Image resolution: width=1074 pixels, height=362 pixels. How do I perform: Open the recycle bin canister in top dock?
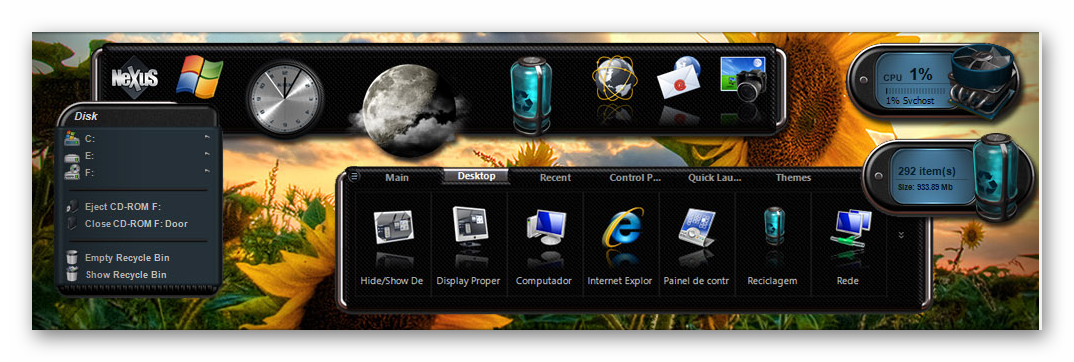tap(531, 94)
